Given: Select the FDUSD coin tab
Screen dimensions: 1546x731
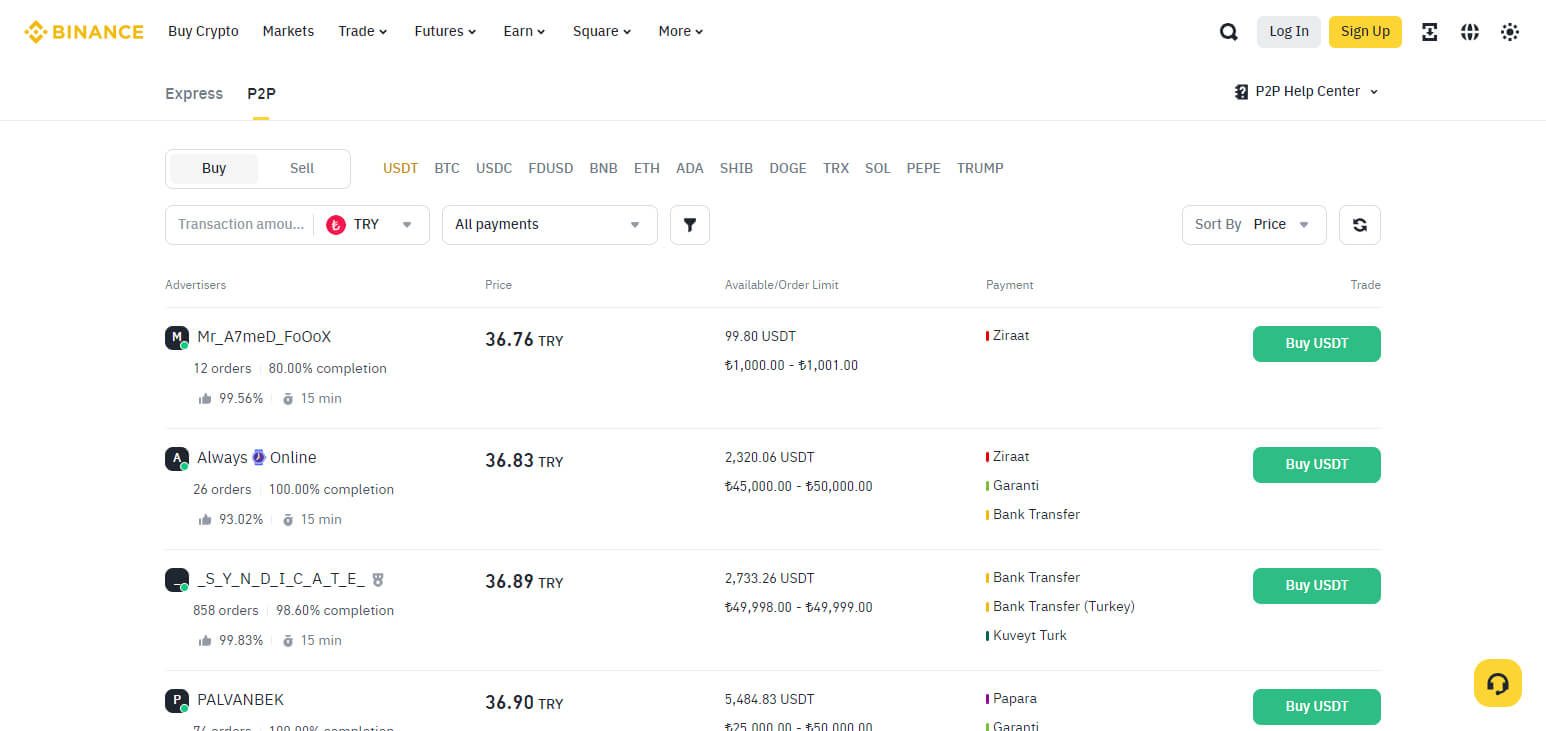Looking at the screenshot, I should tap(551, 169).
